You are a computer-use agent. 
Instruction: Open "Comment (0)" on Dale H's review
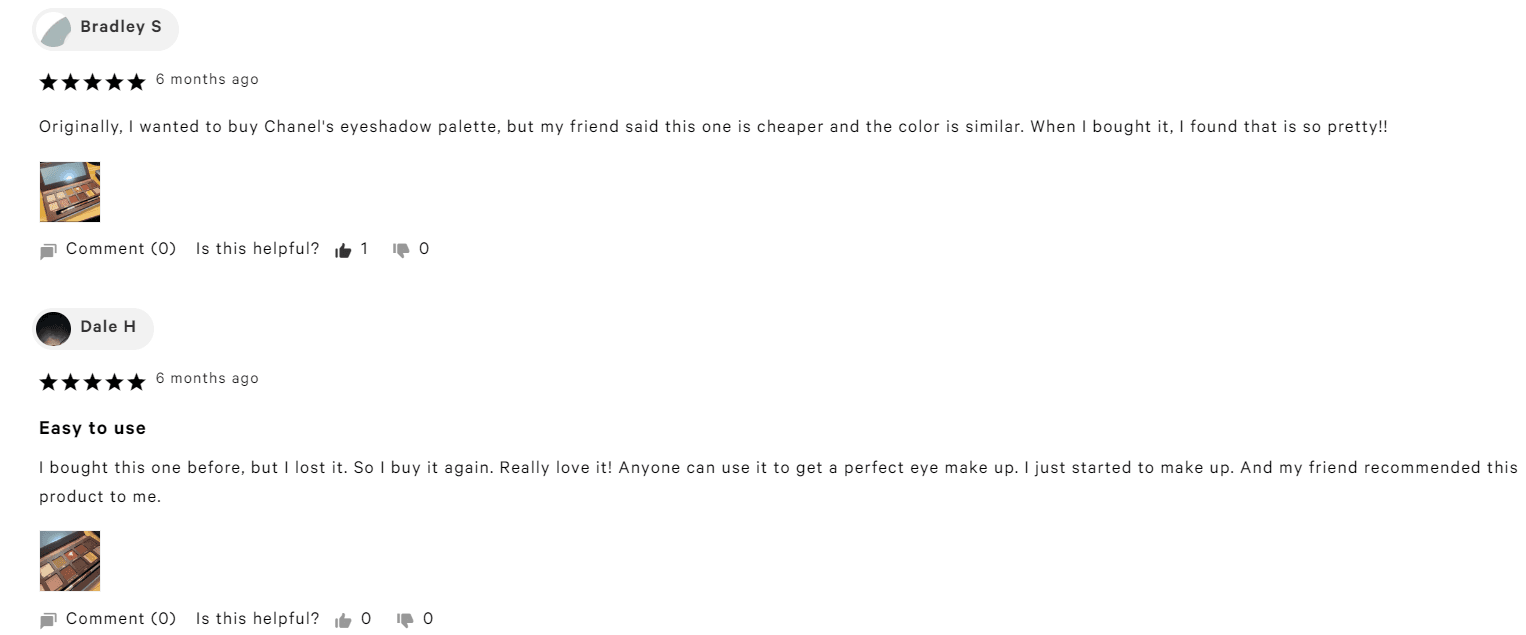pos(121,619)
